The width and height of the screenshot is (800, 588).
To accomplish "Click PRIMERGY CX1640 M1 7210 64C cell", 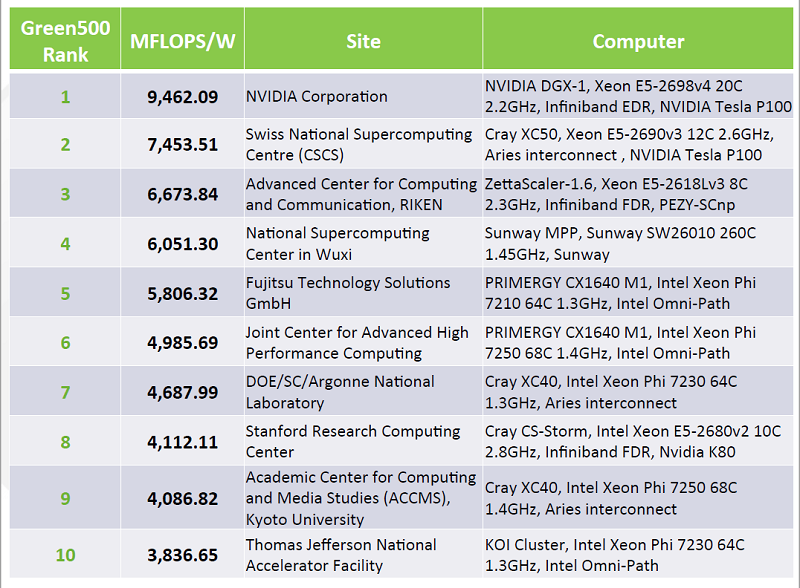I will [638, 293].
